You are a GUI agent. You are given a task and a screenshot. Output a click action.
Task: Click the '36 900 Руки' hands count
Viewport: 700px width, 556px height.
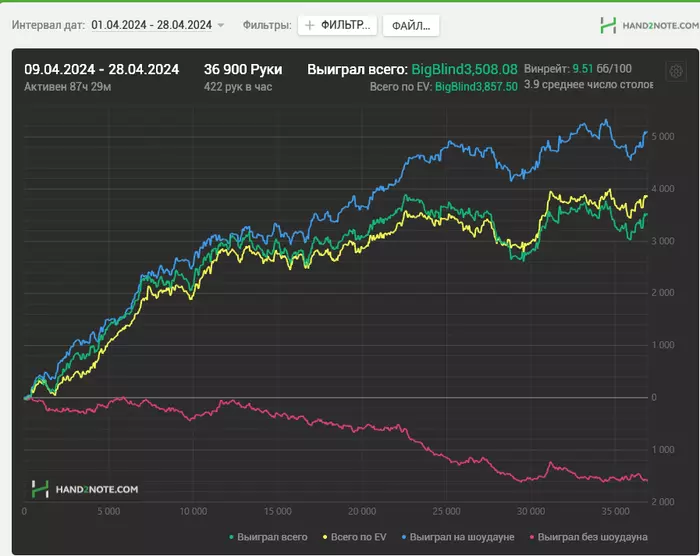243,69
